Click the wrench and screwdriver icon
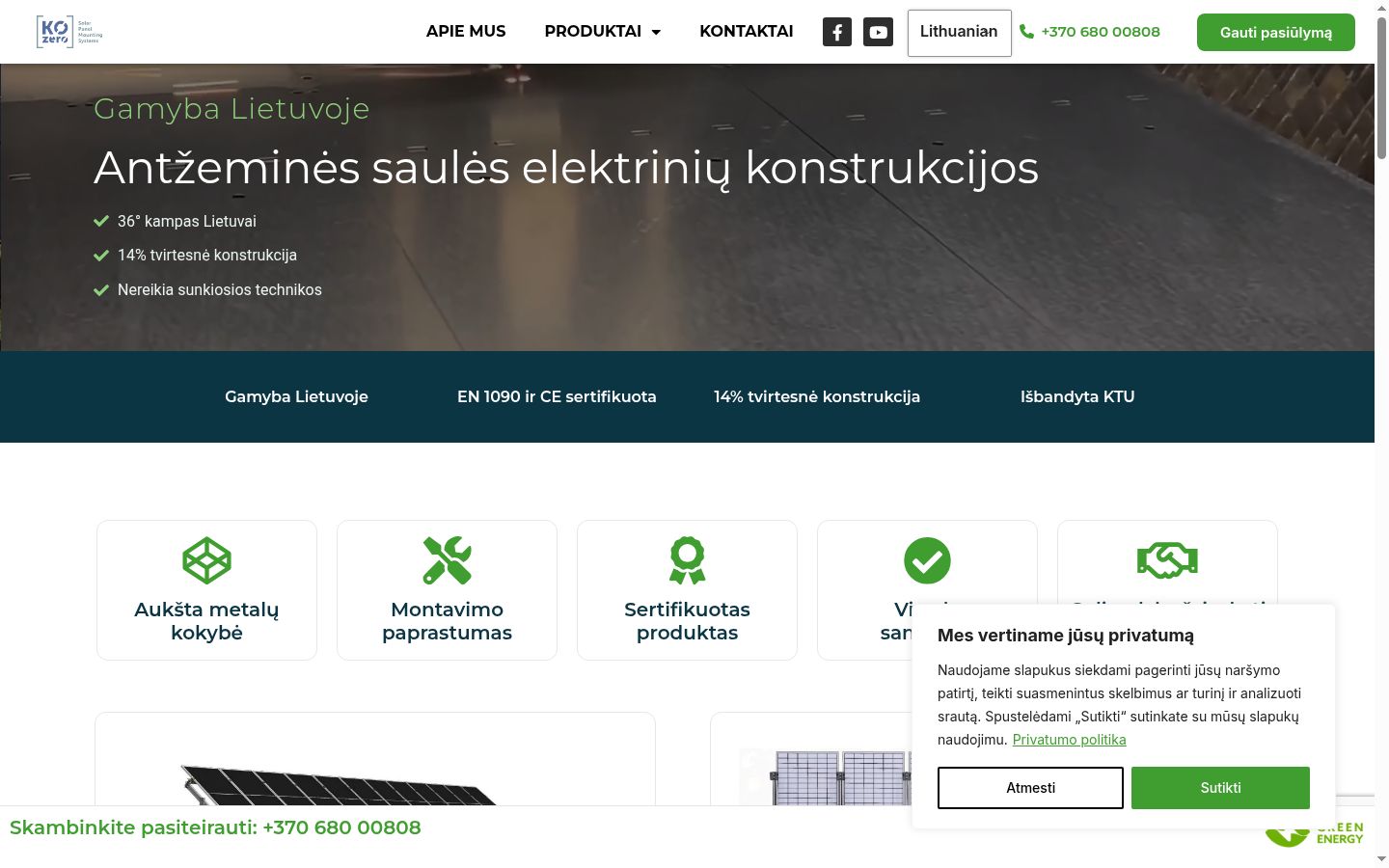 447,560
